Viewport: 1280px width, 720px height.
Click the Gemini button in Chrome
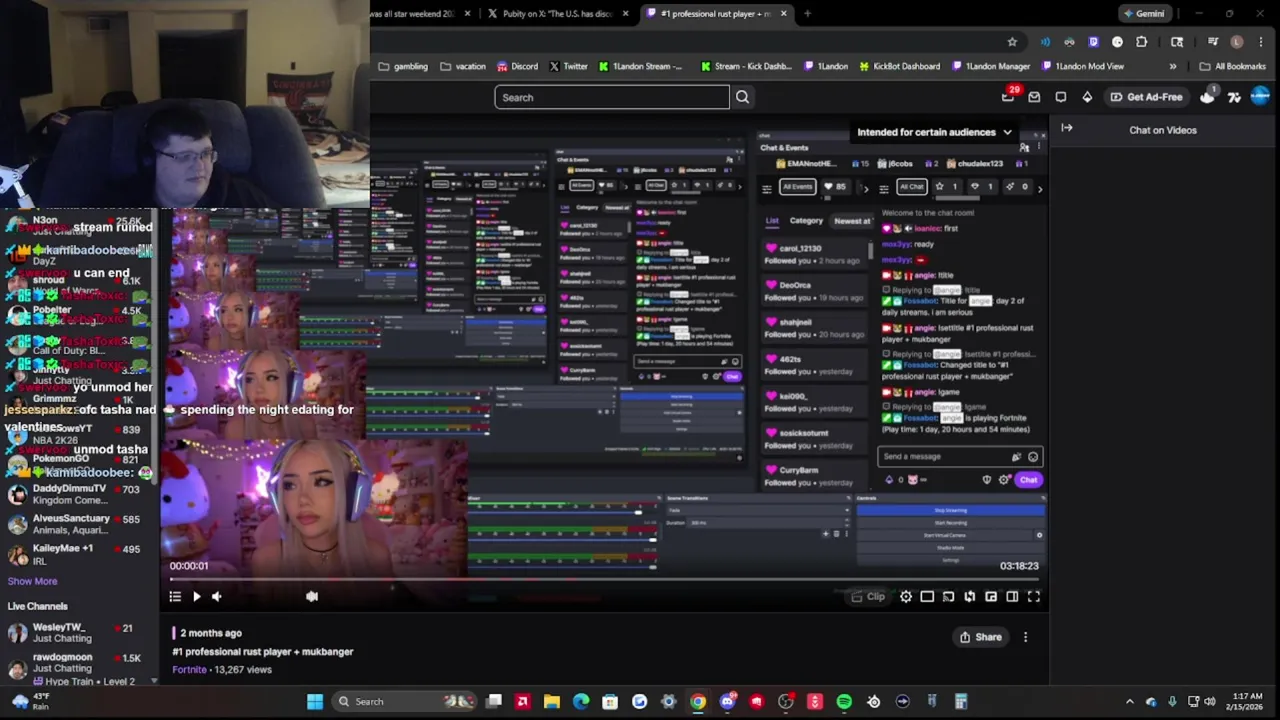[x=1144, y=14]
